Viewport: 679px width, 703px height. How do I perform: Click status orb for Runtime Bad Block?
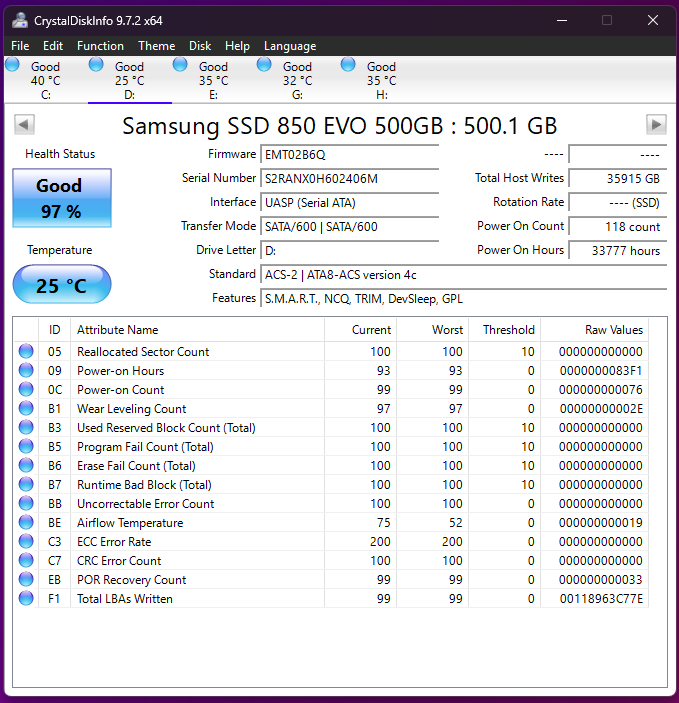pyautogui.click(x=26, y=484)
